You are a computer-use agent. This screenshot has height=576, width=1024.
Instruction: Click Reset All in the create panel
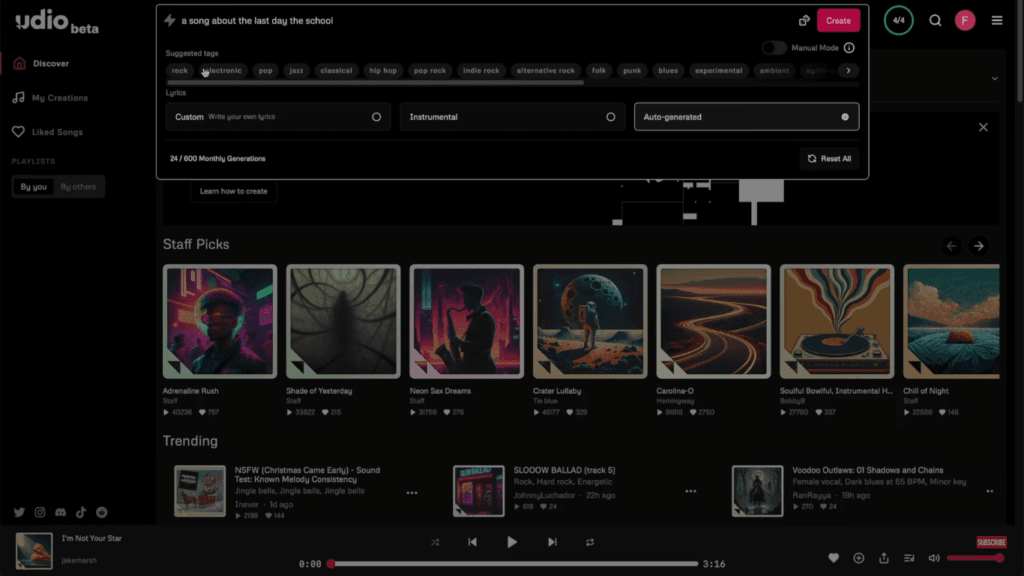coord(829,158)
